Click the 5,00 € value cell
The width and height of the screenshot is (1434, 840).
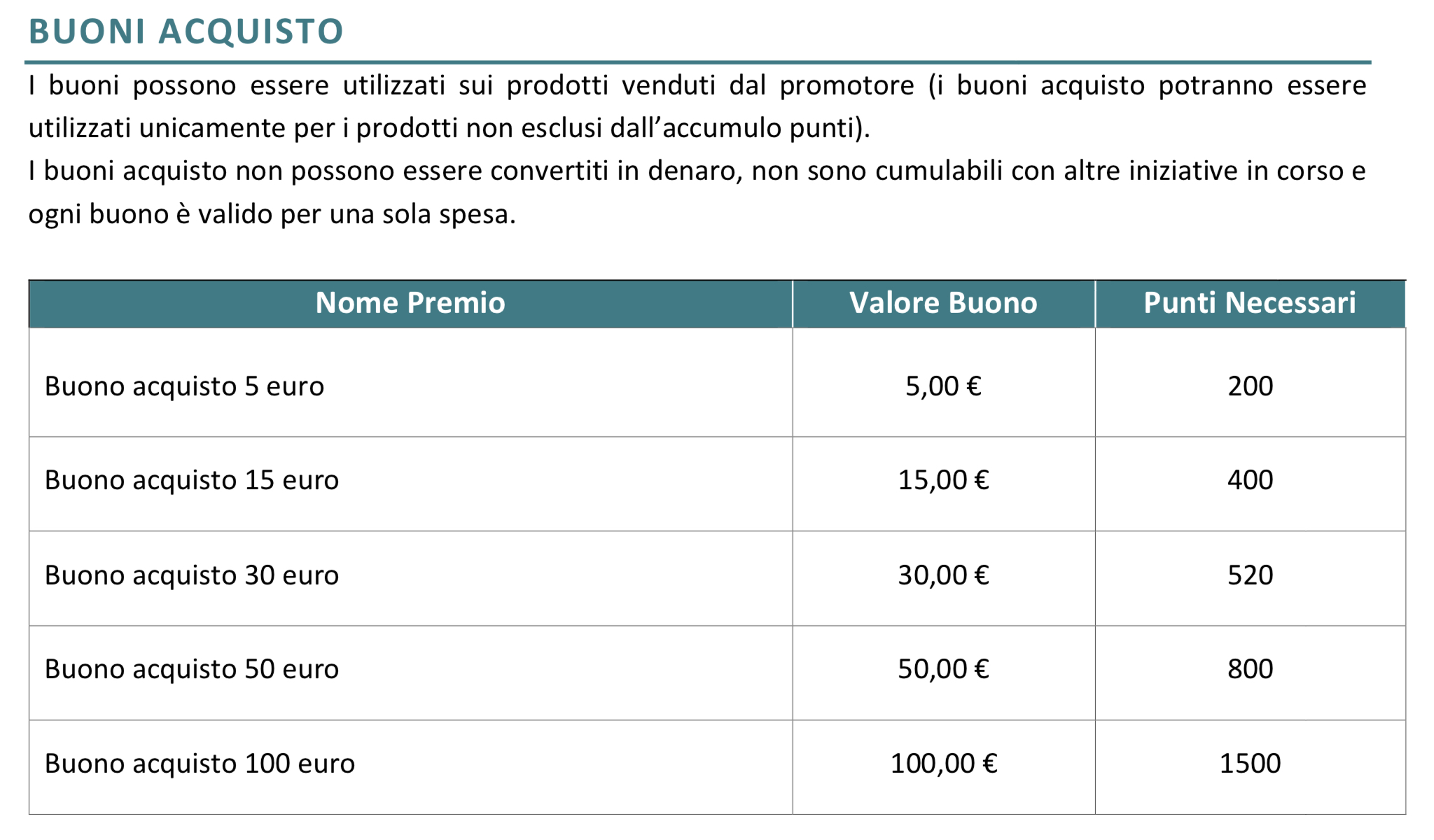[943, 386]
